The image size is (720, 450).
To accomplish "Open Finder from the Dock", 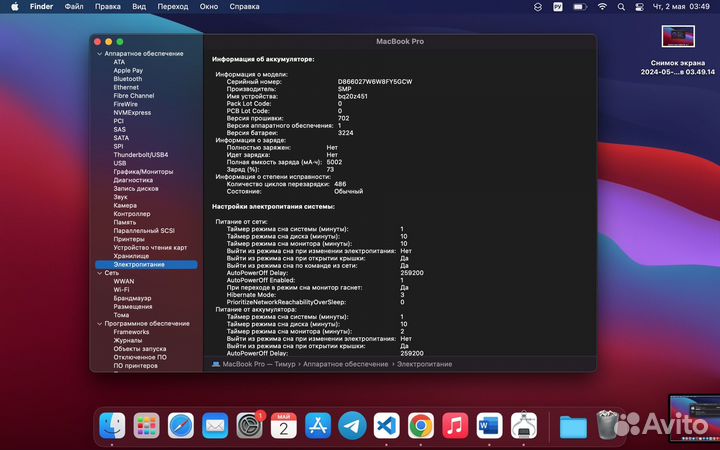I will (112, 426).
